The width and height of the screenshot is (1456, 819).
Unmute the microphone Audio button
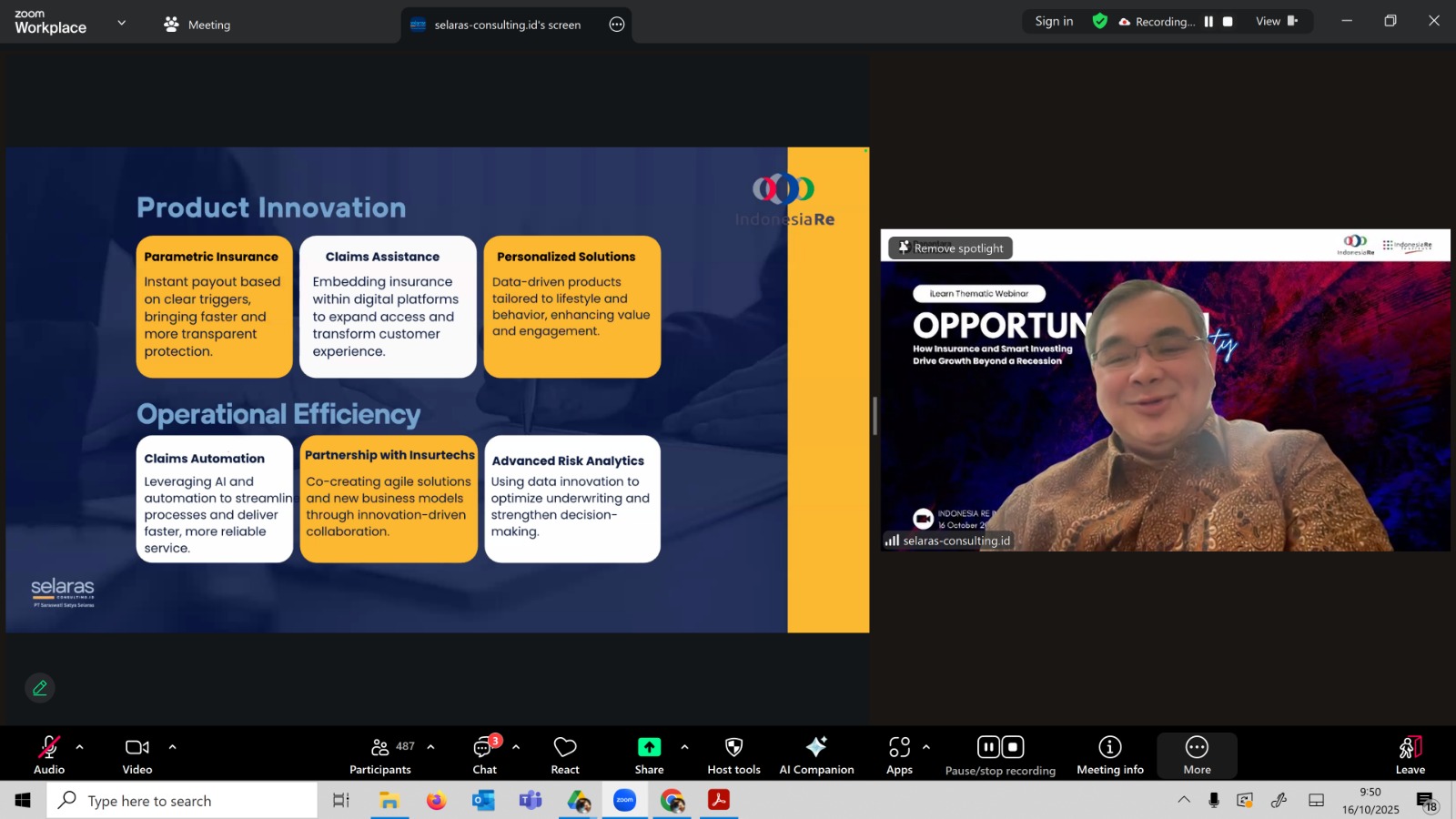49,755
